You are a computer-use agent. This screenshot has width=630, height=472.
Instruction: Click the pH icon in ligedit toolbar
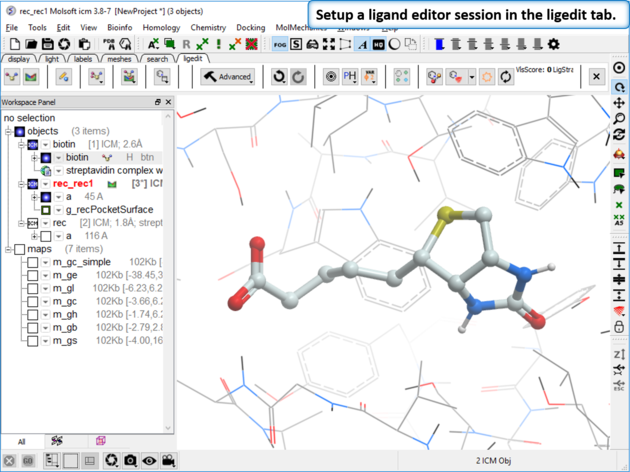click(x=351, y=77)
